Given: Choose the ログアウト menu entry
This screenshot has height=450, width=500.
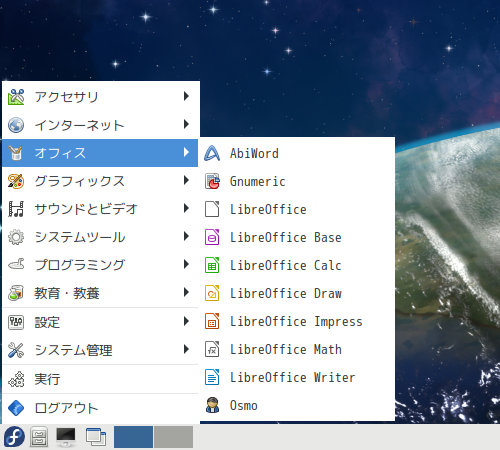Looking at the screenshot, I should pos(100,408).
